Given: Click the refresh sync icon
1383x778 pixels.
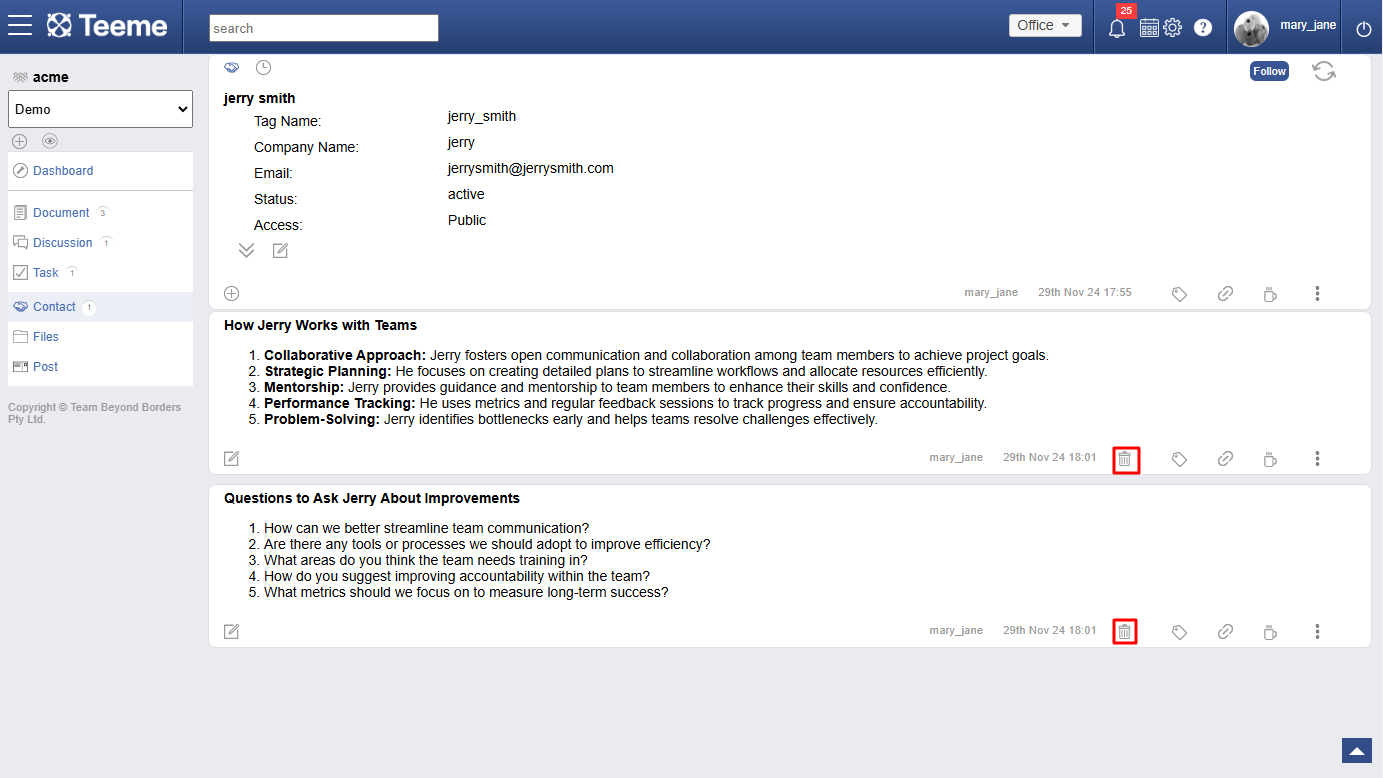Looking at the screenshot, I should (x=1324, y=71).
